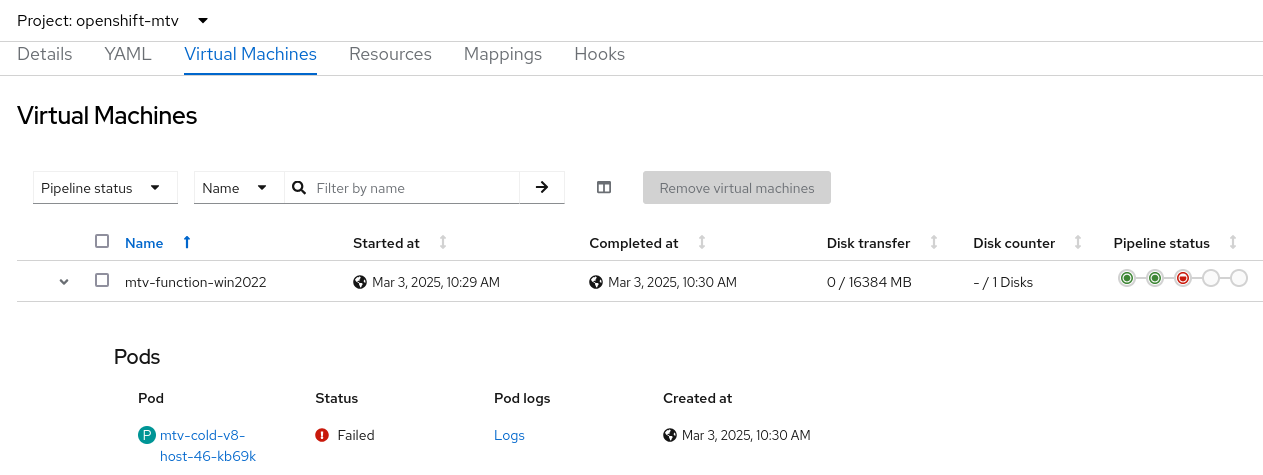Image resolution: width=1263 pixels, height=475 pixels.
Task: Click the first green pipeline step icon
Action: [1127, 278]
